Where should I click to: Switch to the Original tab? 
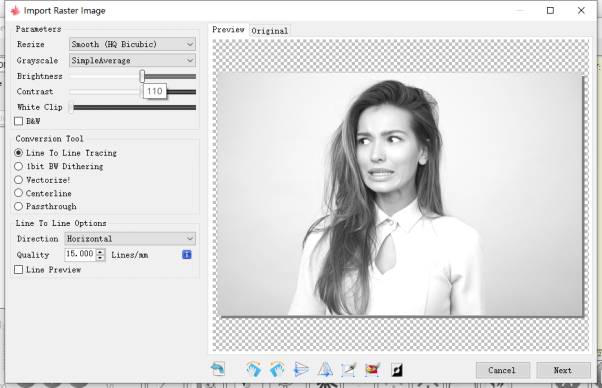270,31
